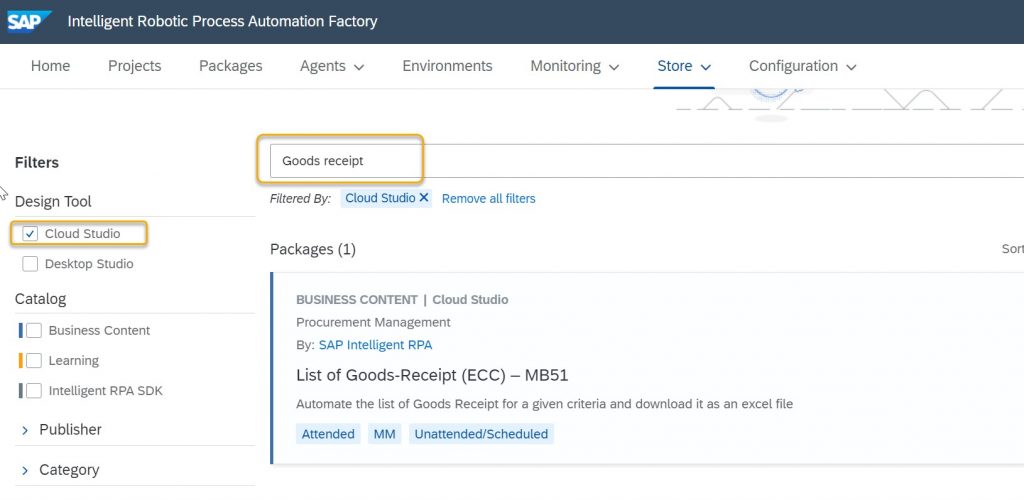1024x500 pixels.
Task: Go to the Home tab
Action: [x=50, y=66]
